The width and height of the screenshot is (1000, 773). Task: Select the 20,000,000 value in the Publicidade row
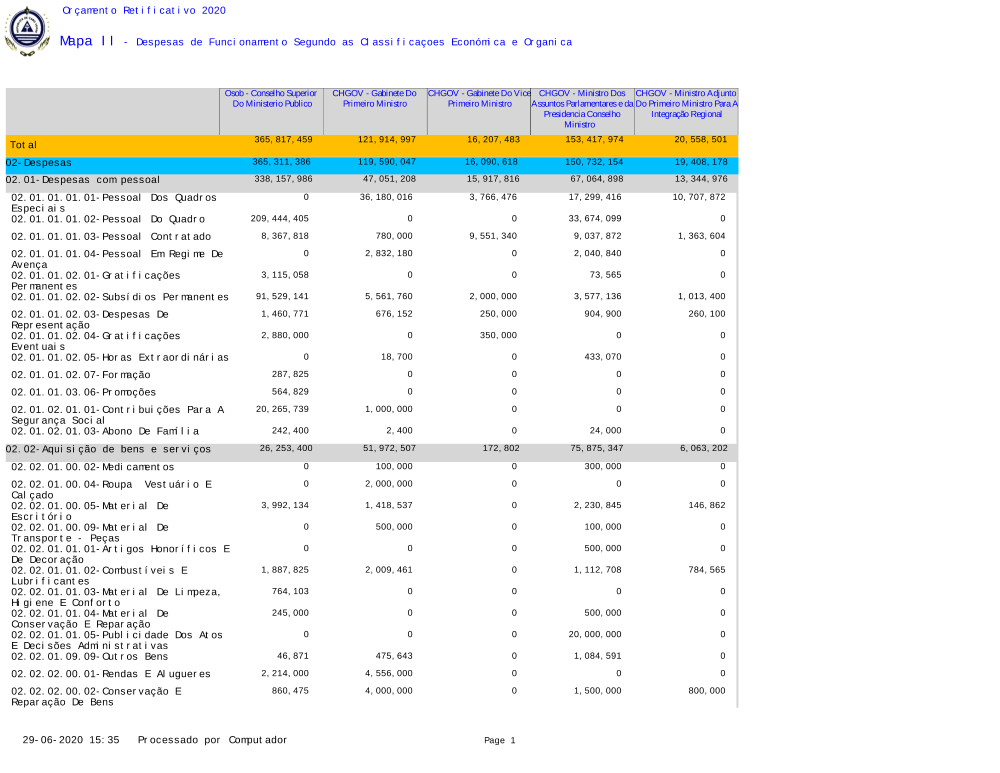click(595, 634)
